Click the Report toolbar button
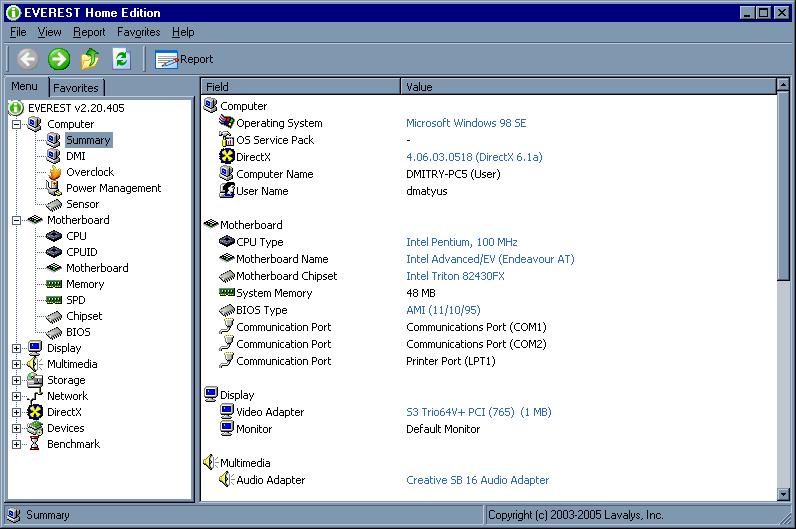 tap(184, 59)
